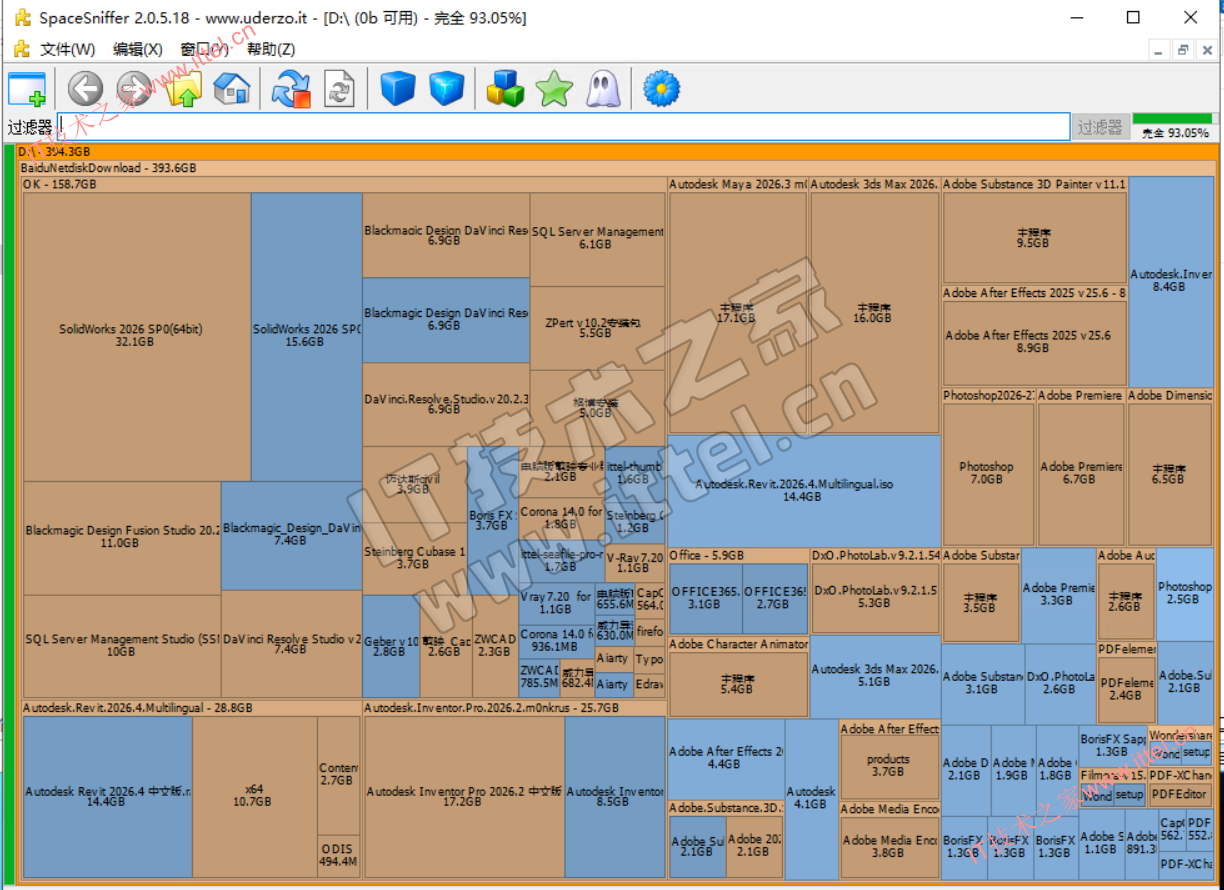Click the colored blocks icon
Image resolution: width=1224 pixels, height=890 pixels.
click(505, 89)
